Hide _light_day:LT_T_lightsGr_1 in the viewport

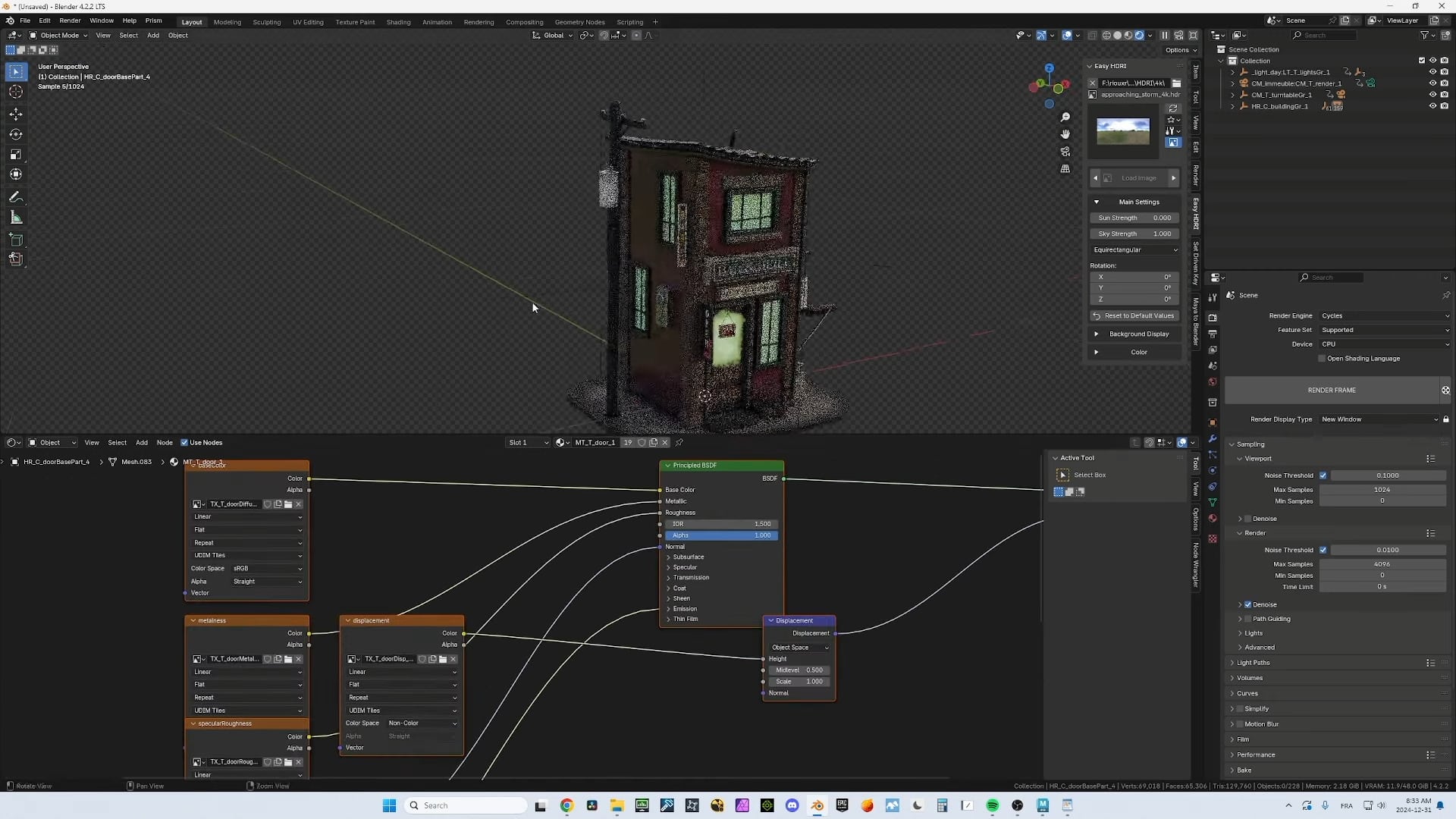tap(1432, 71)
